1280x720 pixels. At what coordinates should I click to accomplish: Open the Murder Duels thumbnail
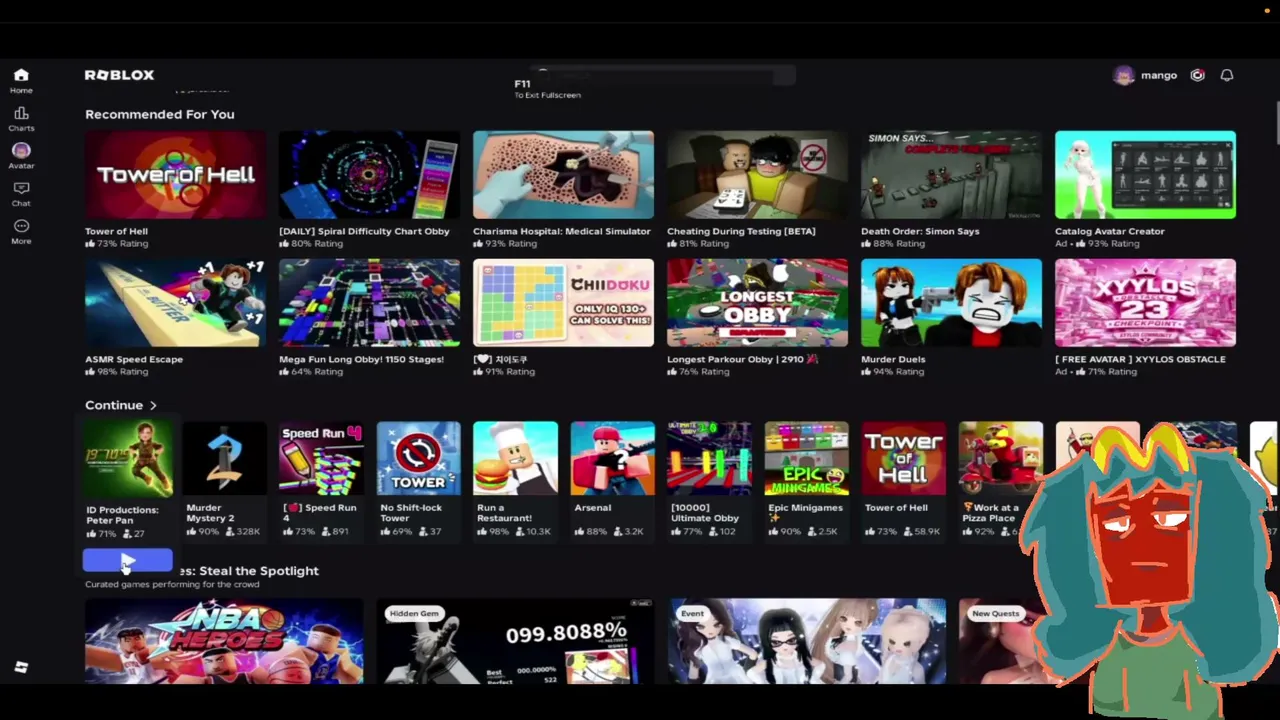click(951, 303)
